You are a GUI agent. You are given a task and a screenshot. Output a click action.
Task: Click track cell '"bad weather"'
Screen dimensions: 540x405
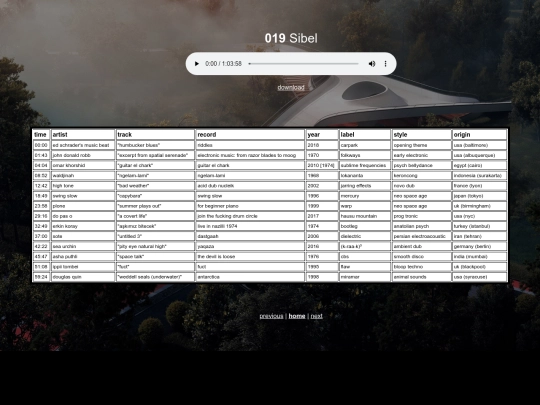(155, 186)
